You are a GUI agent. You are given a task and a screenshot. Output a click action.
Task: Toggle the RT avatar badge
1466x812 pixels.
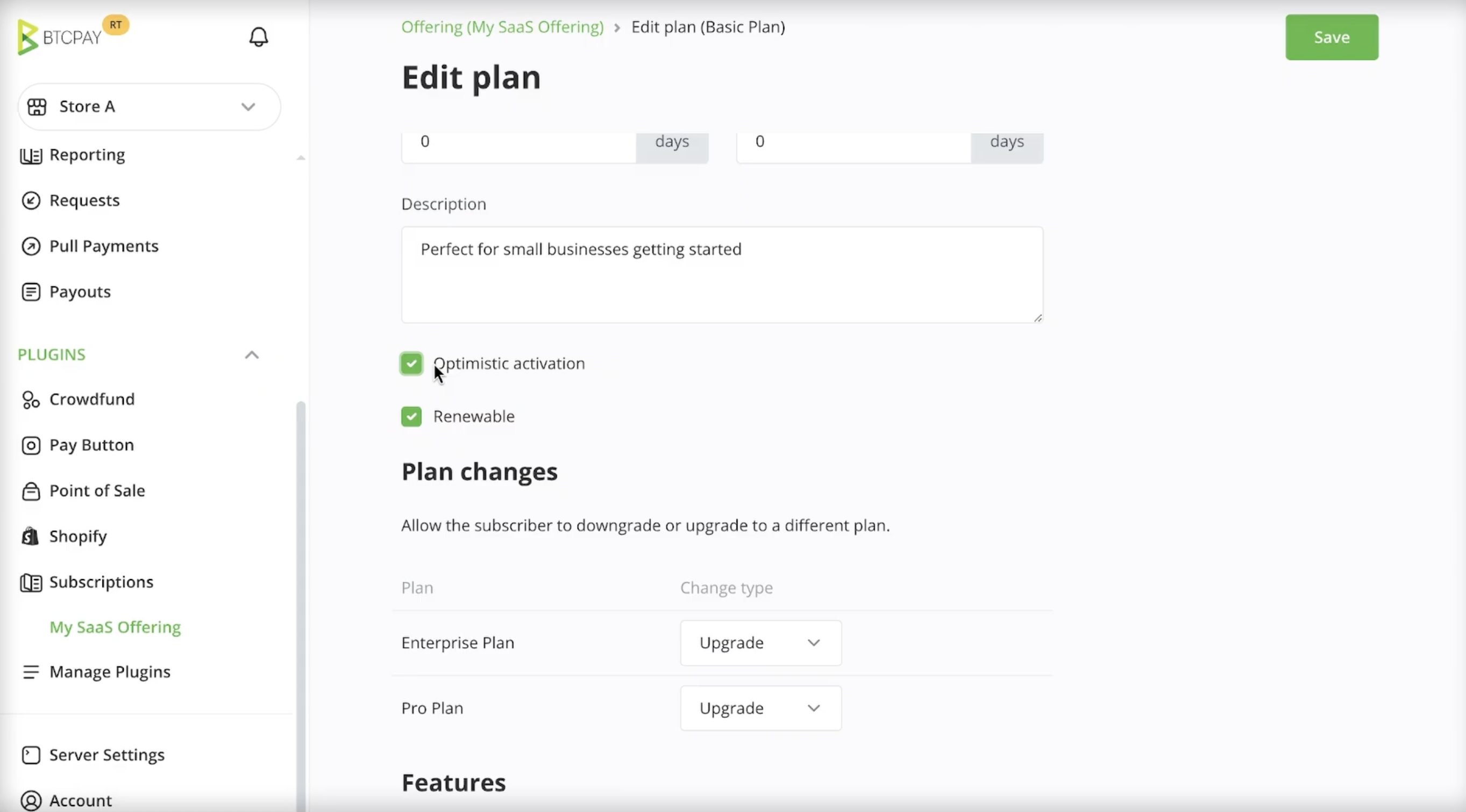(x=116, y=25)
